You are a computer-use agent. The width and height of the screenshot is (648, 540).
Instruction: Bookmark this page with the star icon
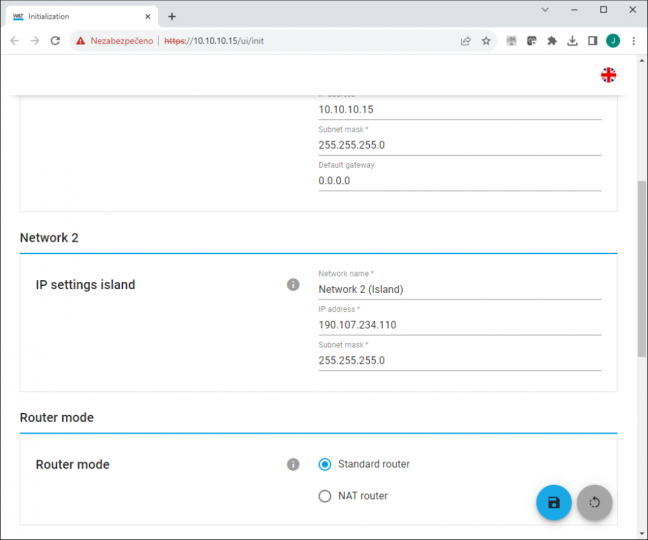coord(486,40)
